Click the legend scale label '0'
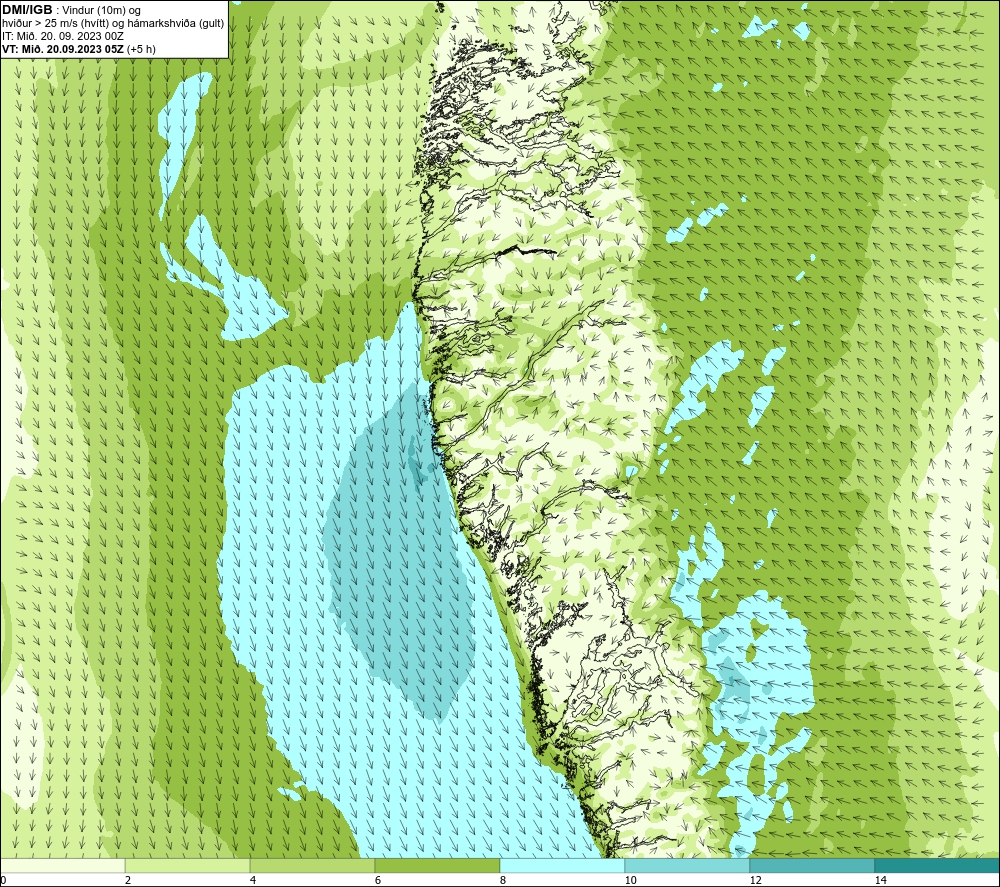 [x=3, y=880]
